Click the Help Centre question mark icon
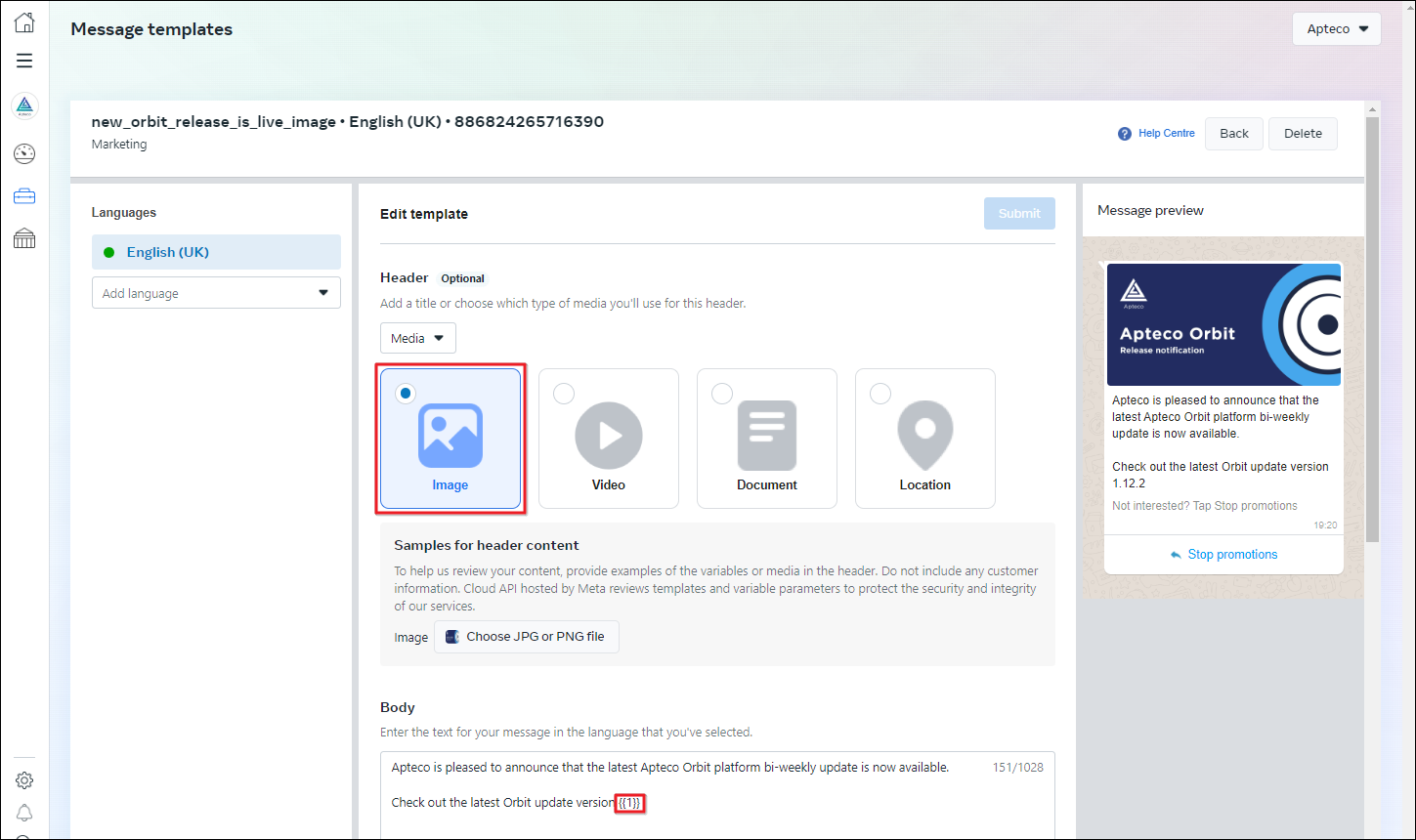 [x=1125, y=134]
